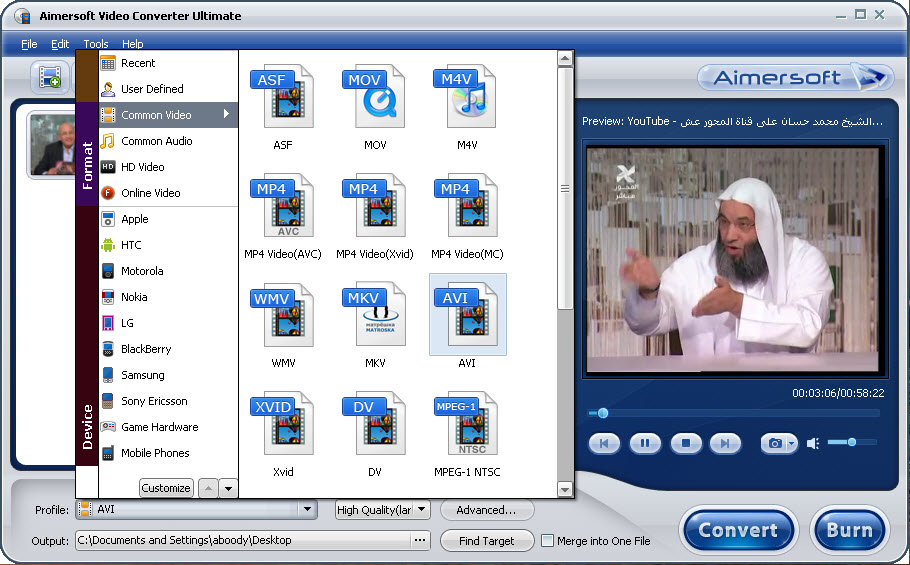Open the Online Video category
Image resolution: width=910 pixels, height=565 pixels.
(x=168, y=193)
